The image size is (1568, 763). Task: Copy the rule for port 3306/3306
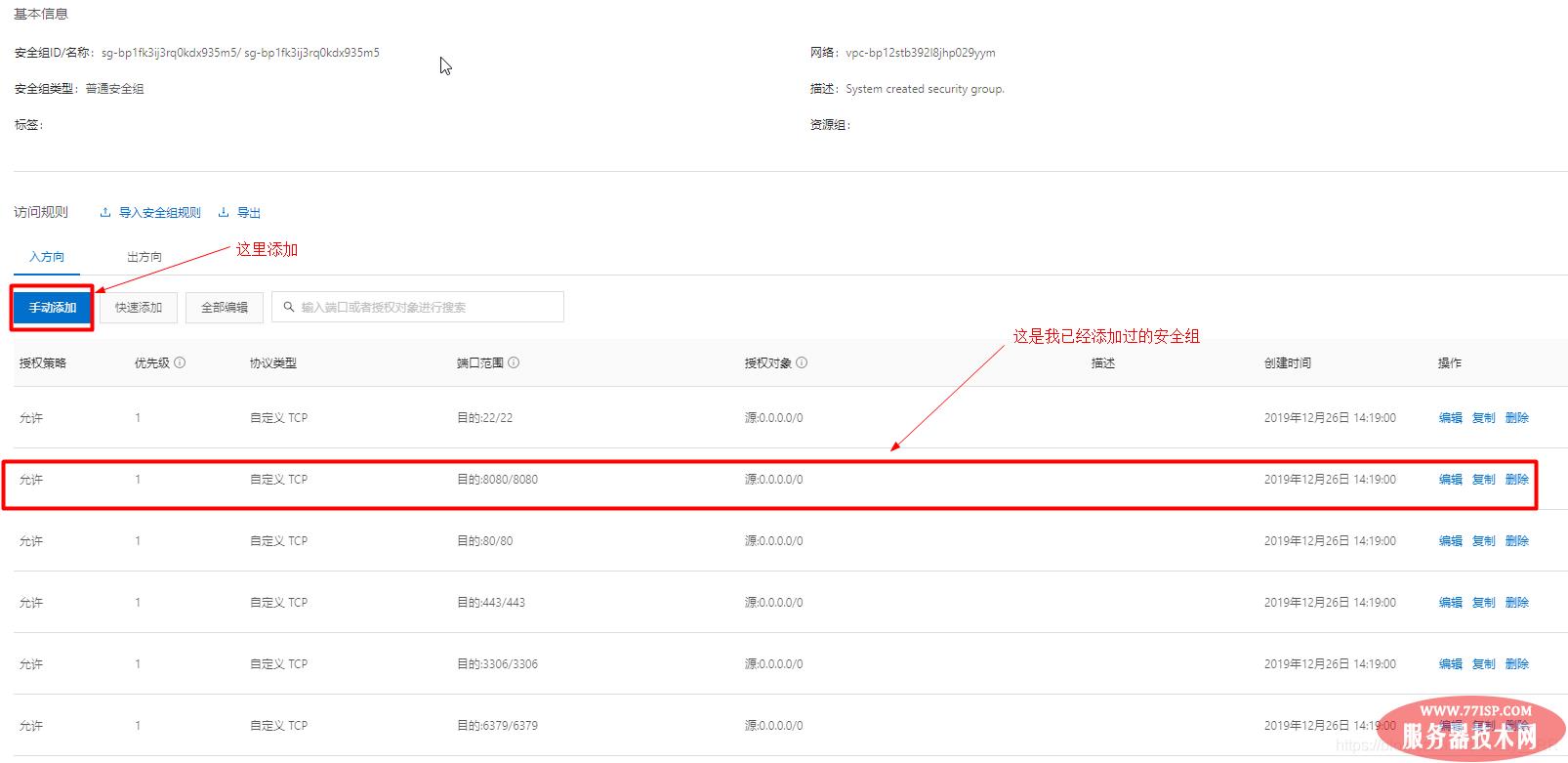[x=1484, y=664]
